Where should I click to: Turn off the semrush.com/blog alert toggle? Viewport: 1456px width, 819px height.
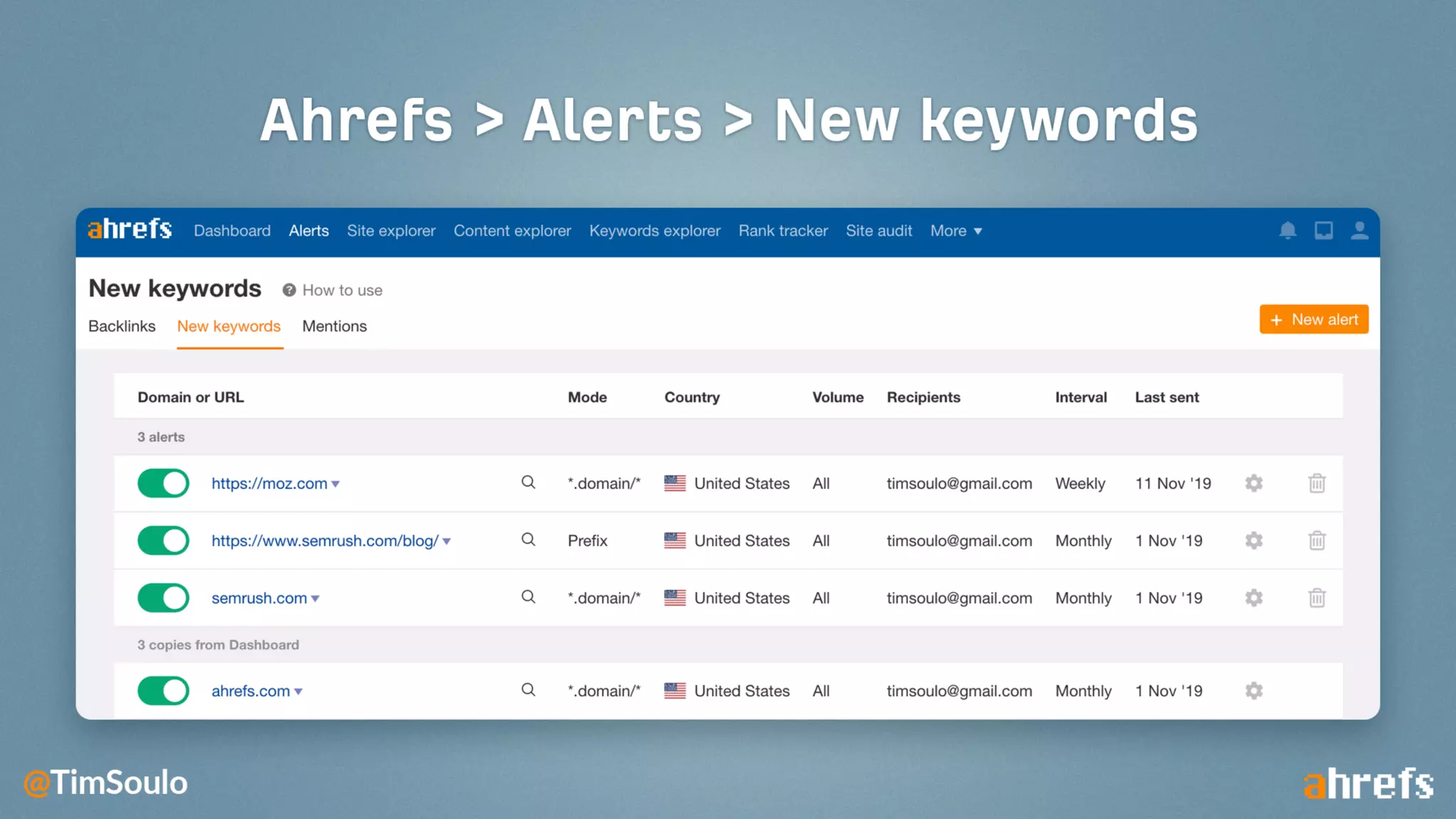[164, 541]
